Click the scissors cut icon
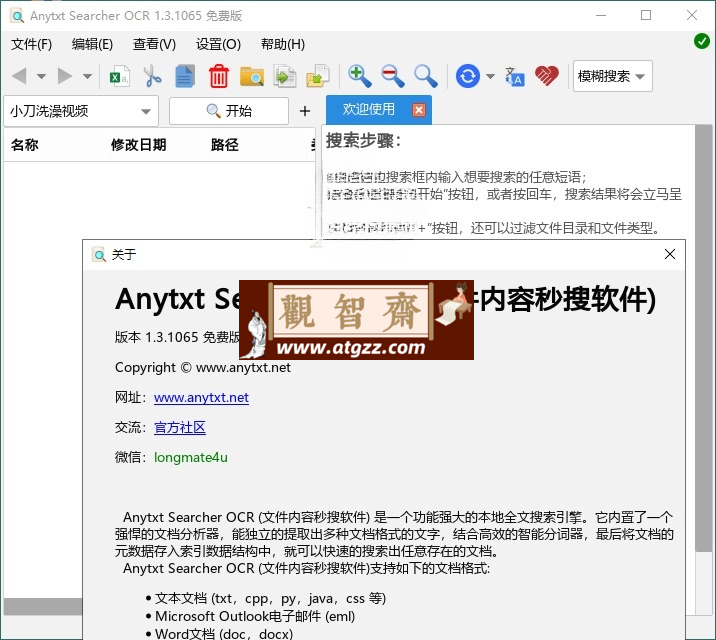This screenshot has height=640, width=716. click(152, 76)
